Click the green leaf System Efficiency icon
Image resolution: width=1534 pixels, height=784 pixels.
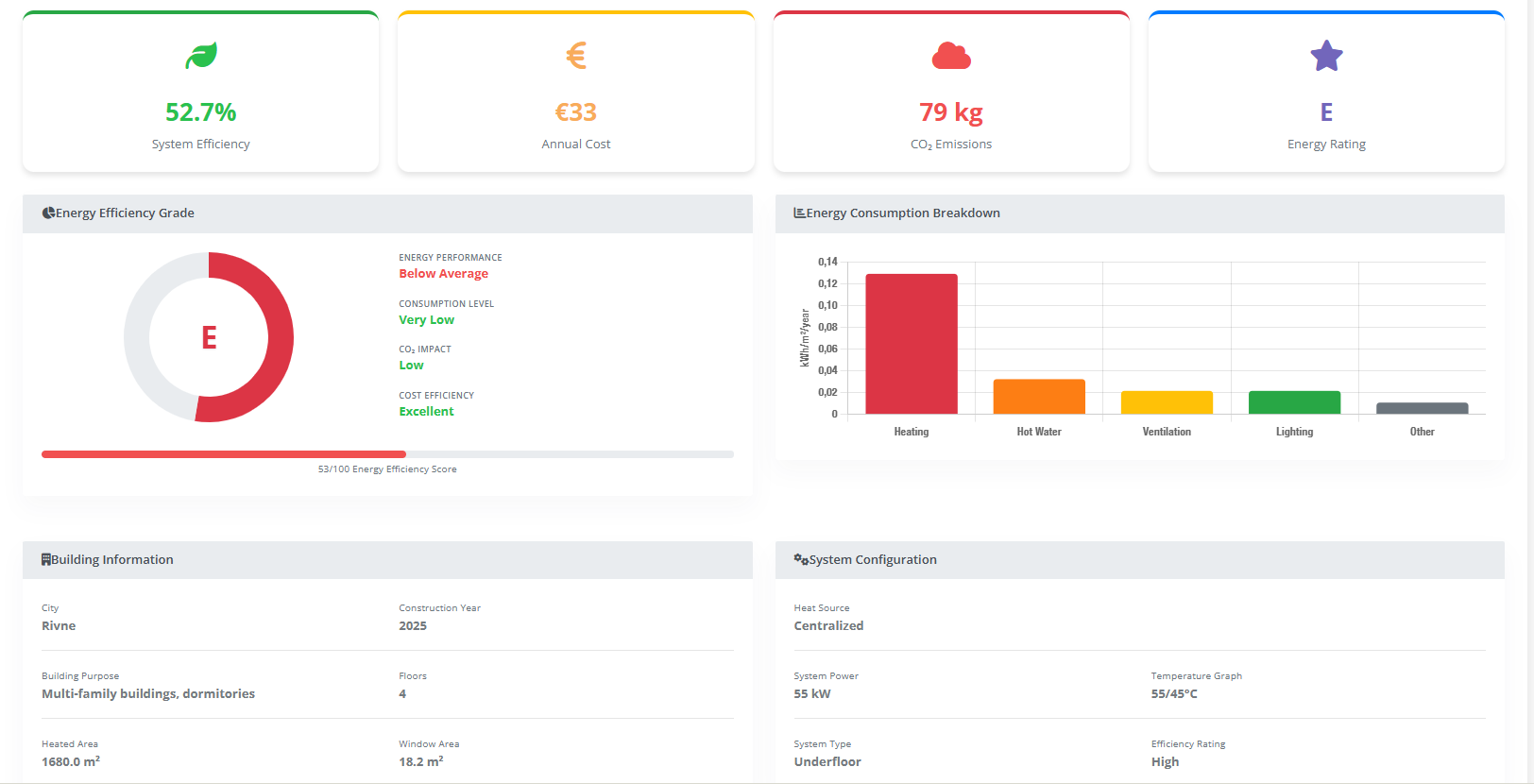tap(200, 56)
